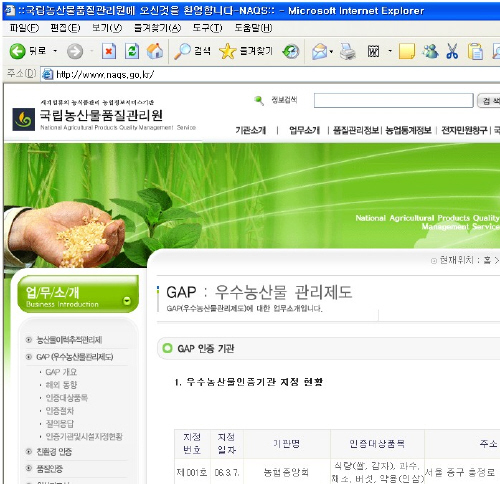Click the 검색 search submit button
This screenshot has height=484, width=500.
coord(489,101)
